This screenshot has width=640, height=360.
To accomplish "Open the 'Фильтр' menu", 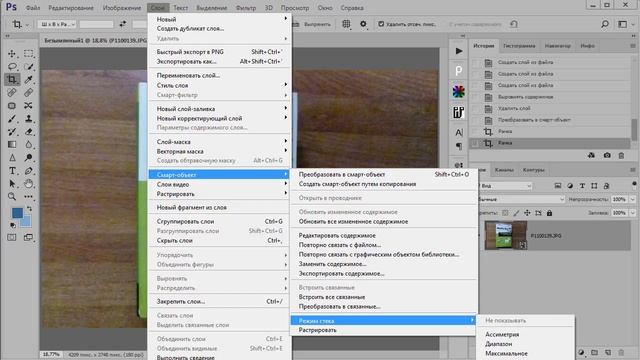I will [246, 7].
